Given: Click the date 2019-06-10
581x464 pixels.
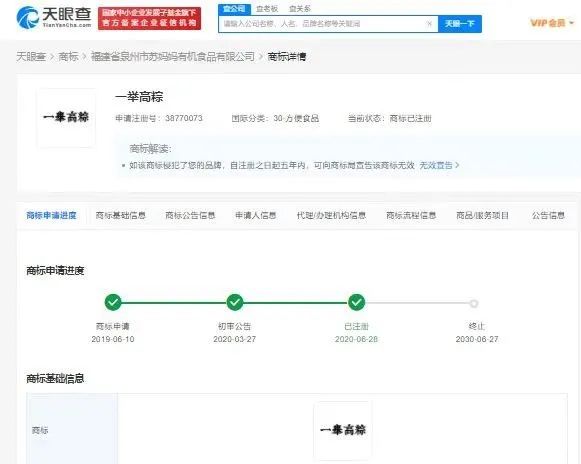Looking at the screenshot, I should coord(113,339).
